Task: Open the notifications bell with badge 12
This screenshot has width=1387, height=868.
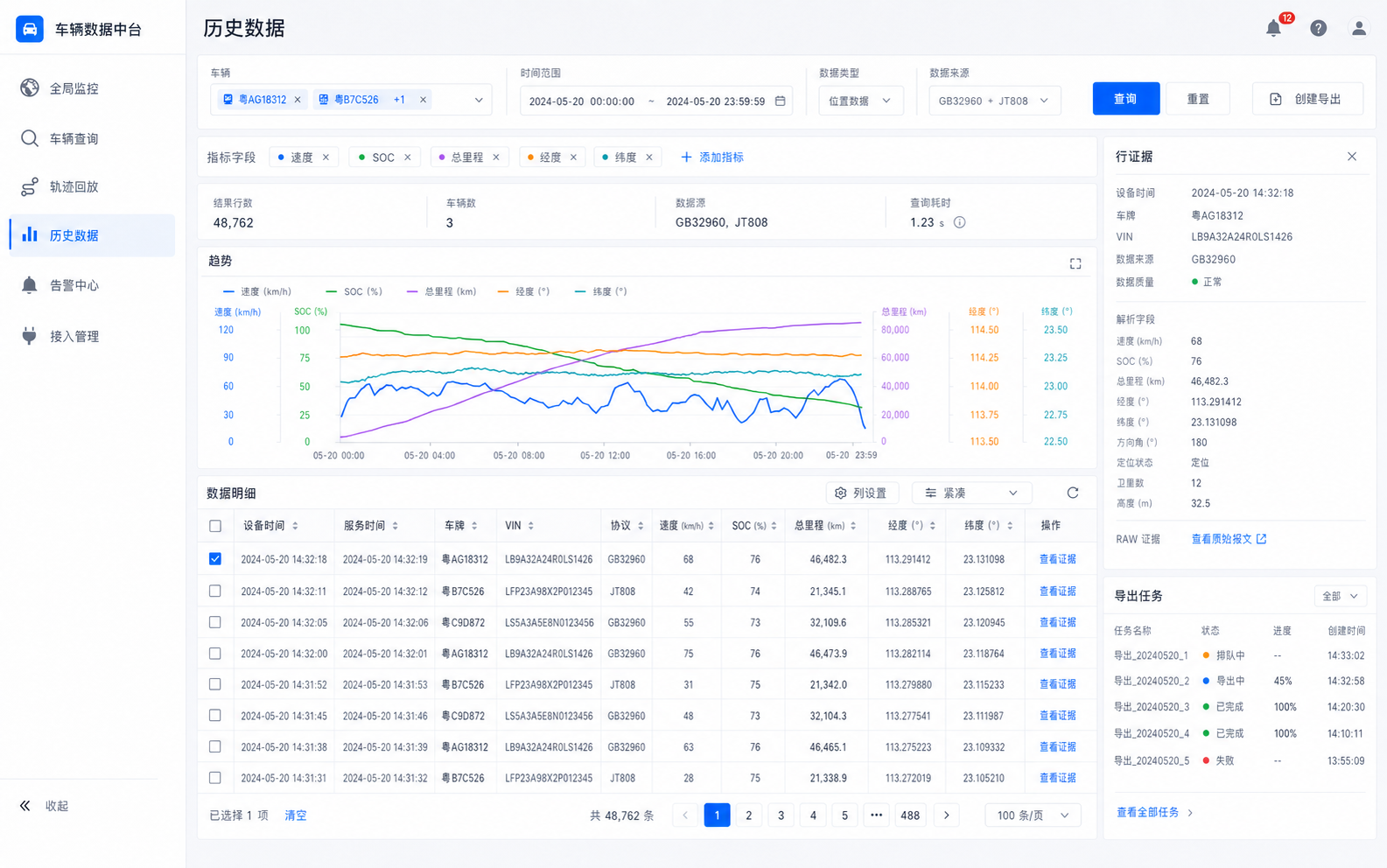Action: [1273, 28]
